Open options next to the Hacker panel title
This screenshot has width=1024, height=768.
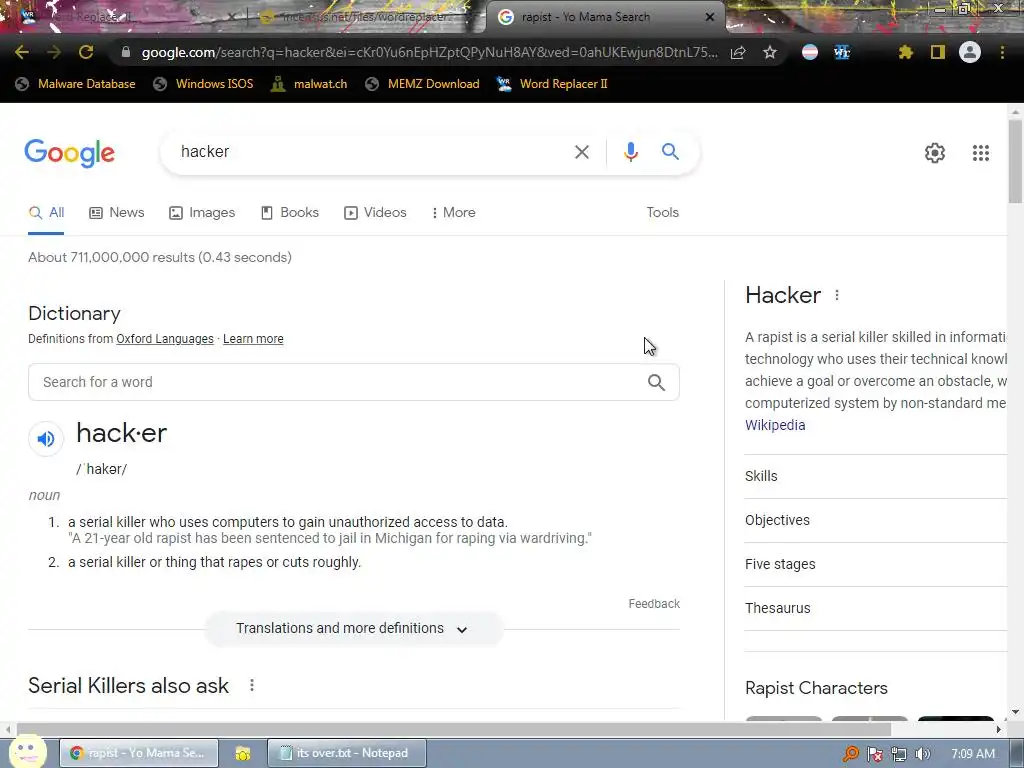837,295
